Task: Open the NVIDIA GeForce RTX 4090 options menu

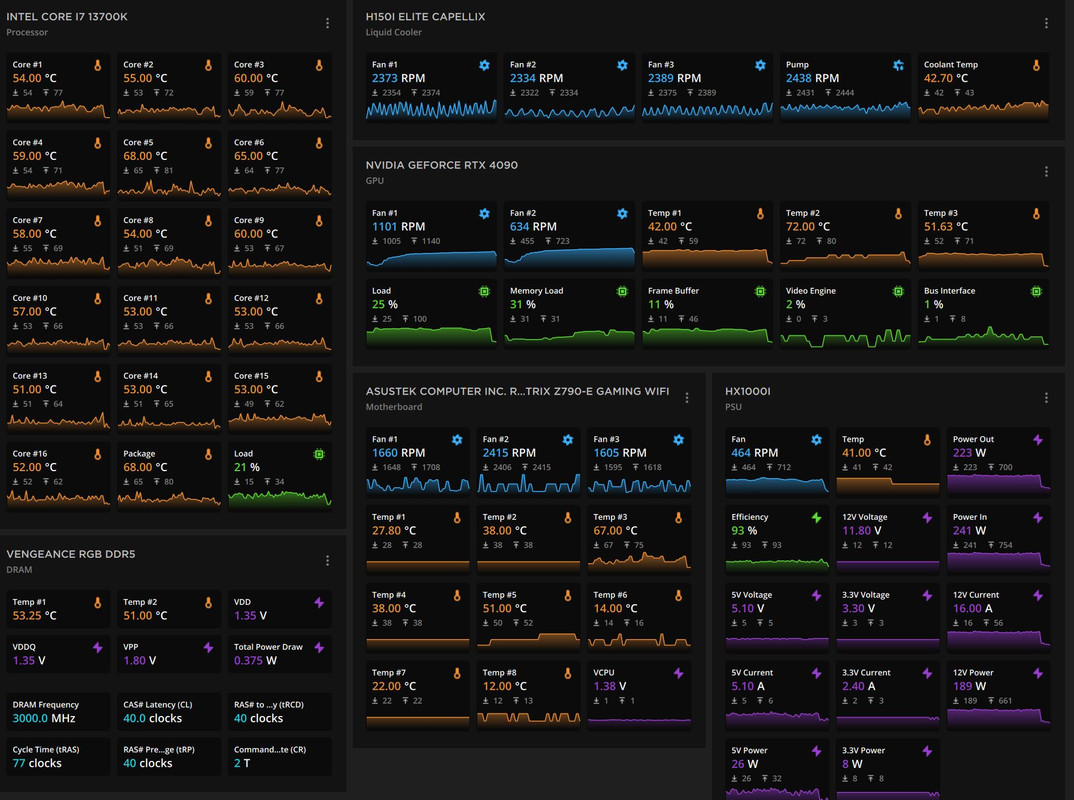Action: 1046,171
